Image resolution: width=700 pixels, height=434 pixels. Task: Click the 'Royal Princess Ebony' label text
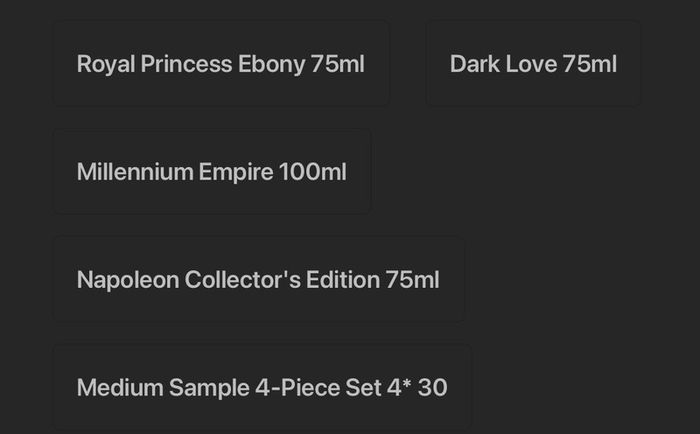[191, 64]
